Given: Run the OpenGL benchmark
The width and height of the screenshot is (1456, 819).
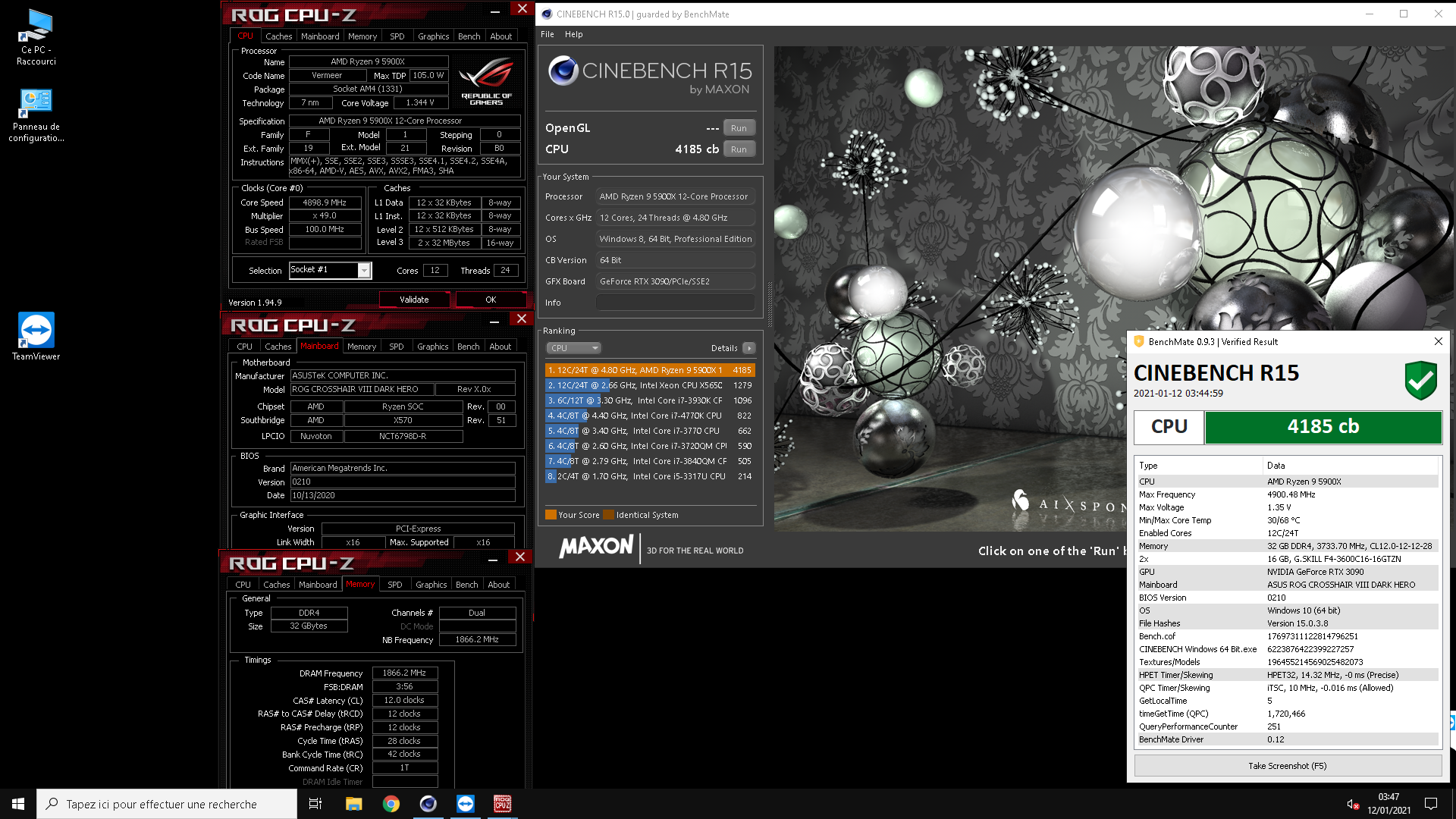Looking at the screenshot, I should (x=739, y=128).
